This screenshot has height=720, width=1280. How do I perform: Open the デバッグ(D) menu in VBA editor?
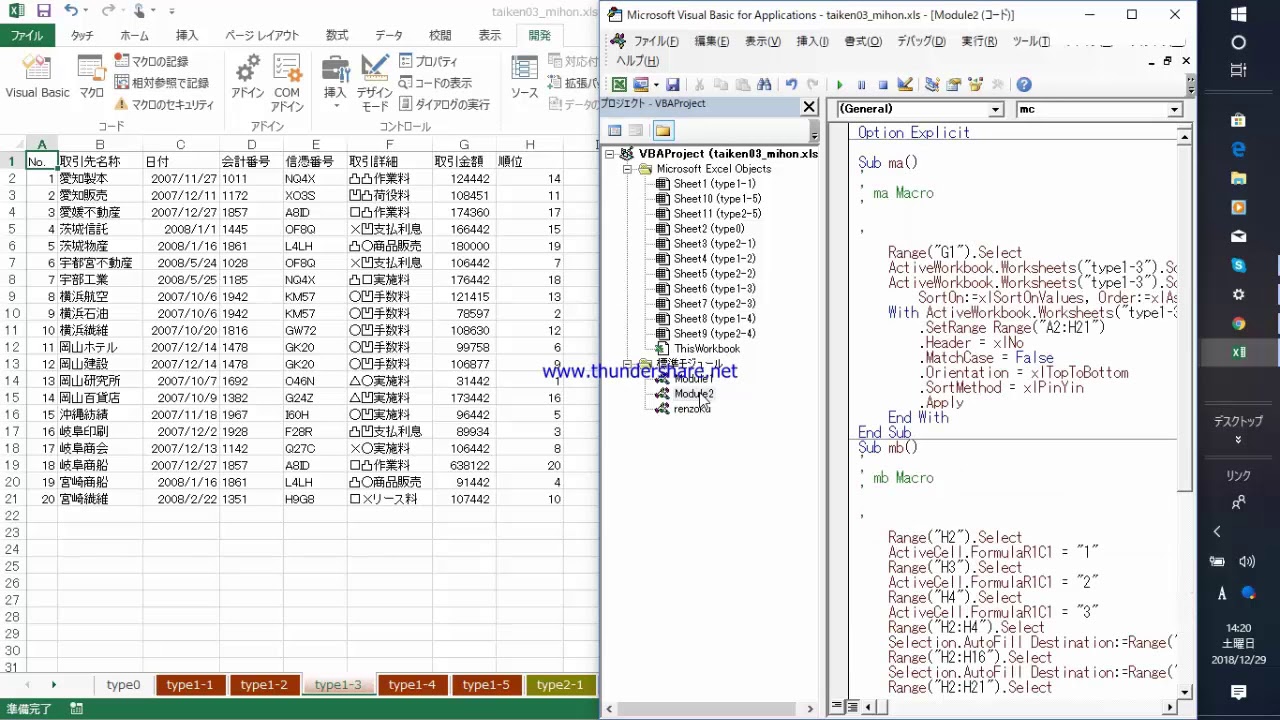[x=920, y=41]
